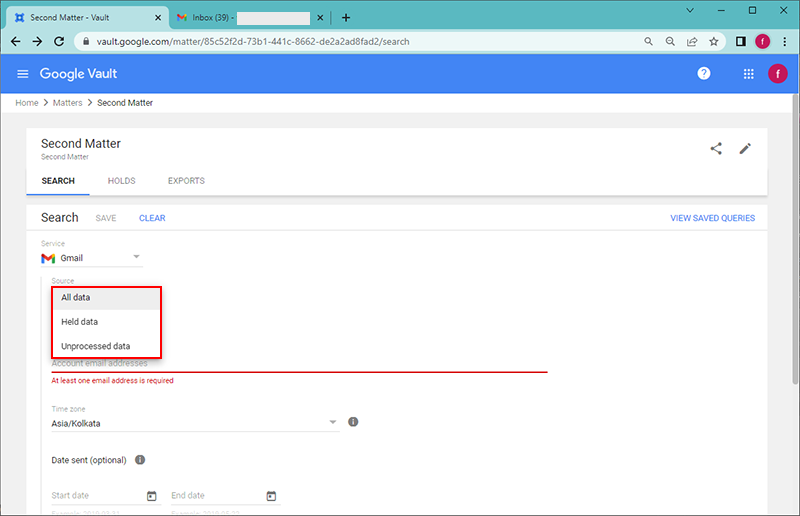This screenshot has height=516, width=800.
Task: Switch to the Inbox (39) browser tab
Action: tap(250, 17)
